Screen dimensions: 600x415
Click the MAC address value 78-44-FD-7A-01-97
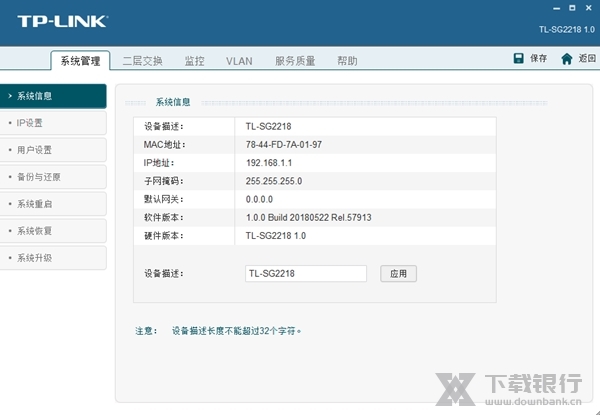pos(284,145)
